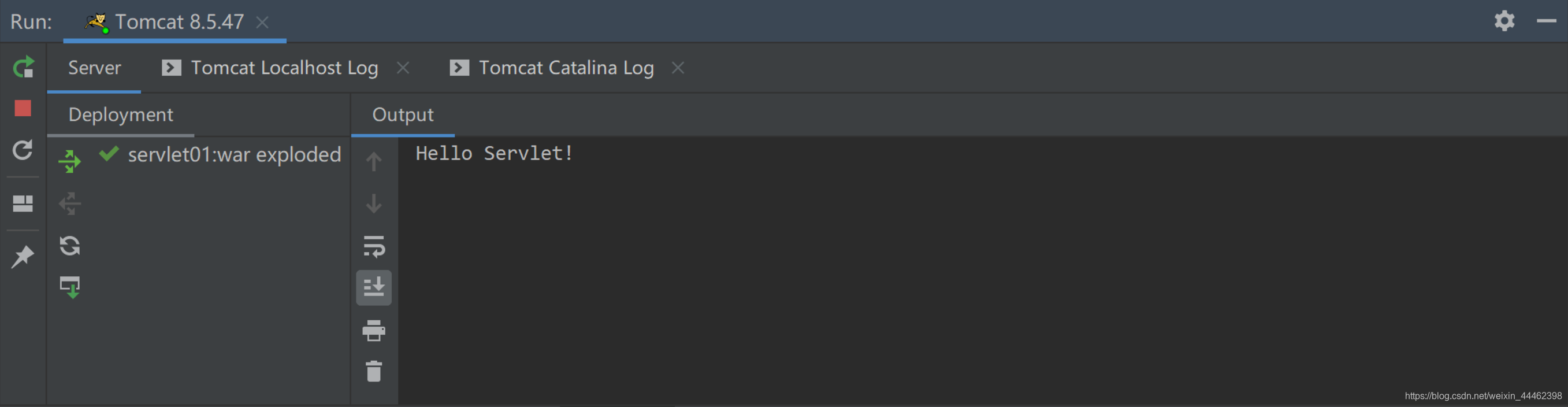Clear all output with trash icon
1568x407 pixels.
[x=374, y=371]
